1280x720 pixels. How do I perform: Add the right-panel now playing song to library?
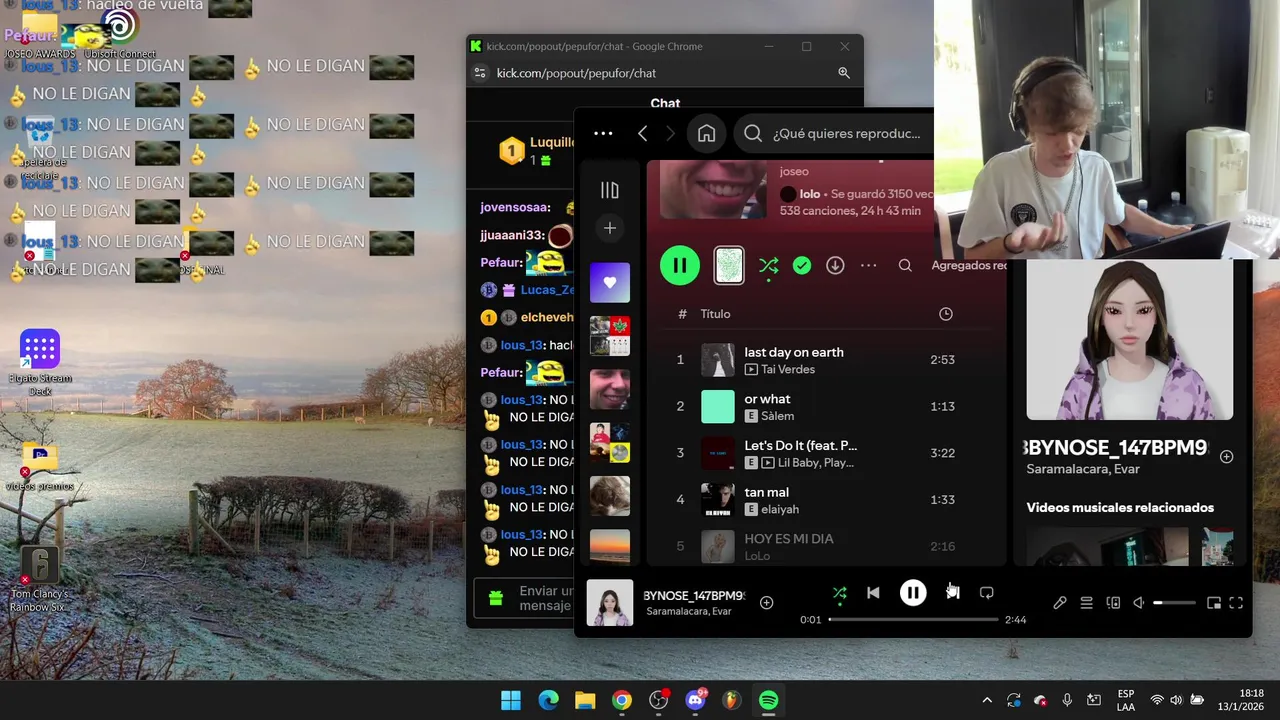pyautogui.click(x=1226, y=456)
